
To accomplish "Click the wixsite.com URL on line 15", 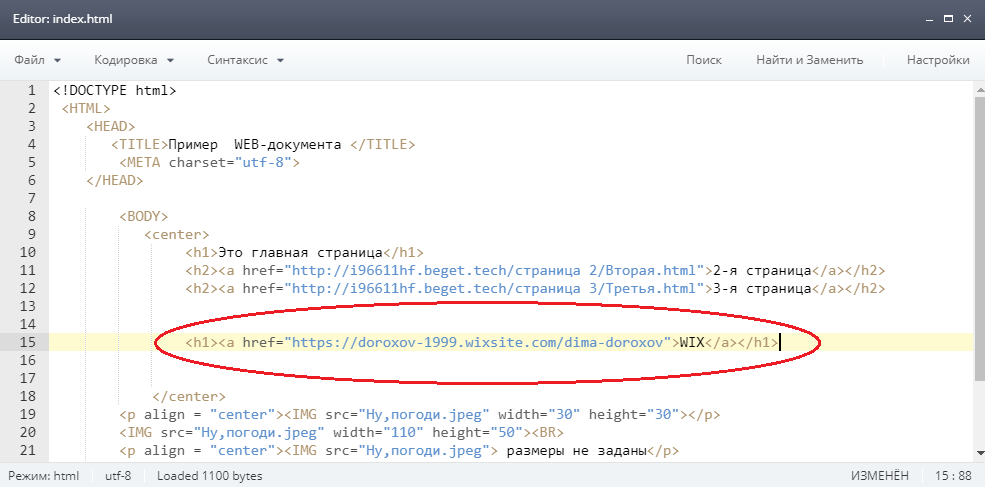I will (478, 342).
